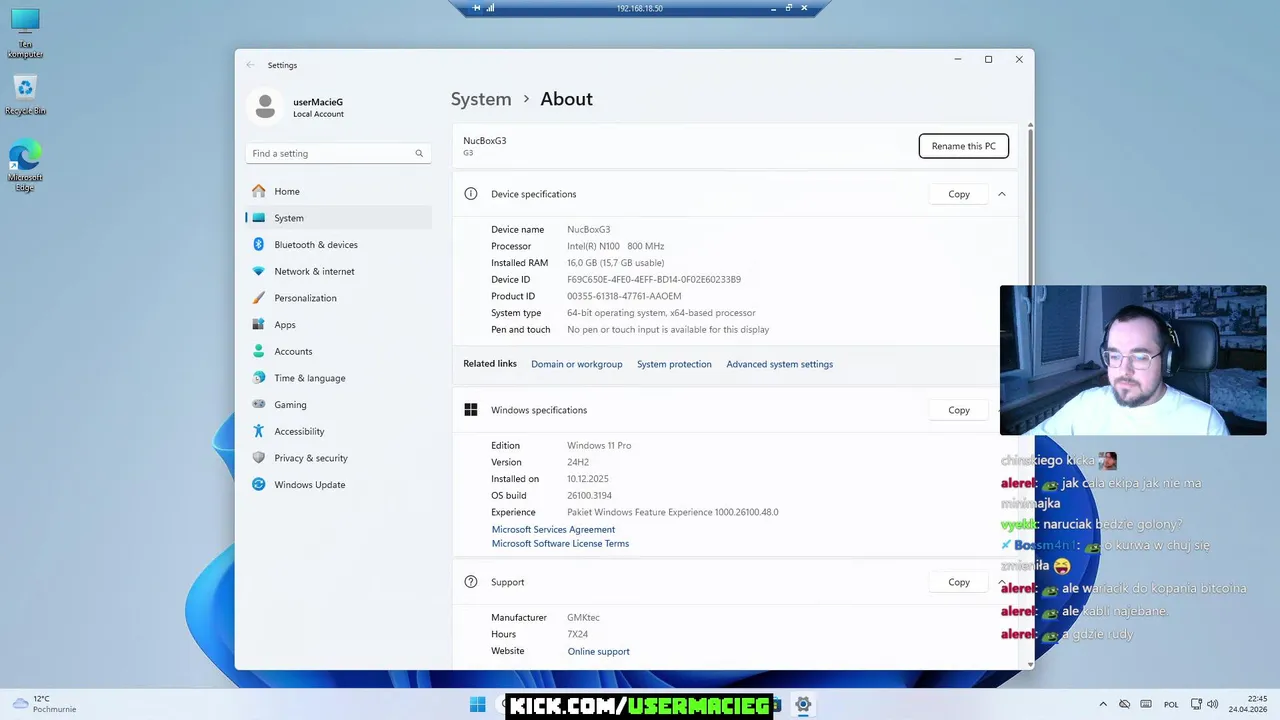Viewport: 1280px width, 720px height.
Task: Open Microsoft Services Agreement link
Action: coord(553,529)
